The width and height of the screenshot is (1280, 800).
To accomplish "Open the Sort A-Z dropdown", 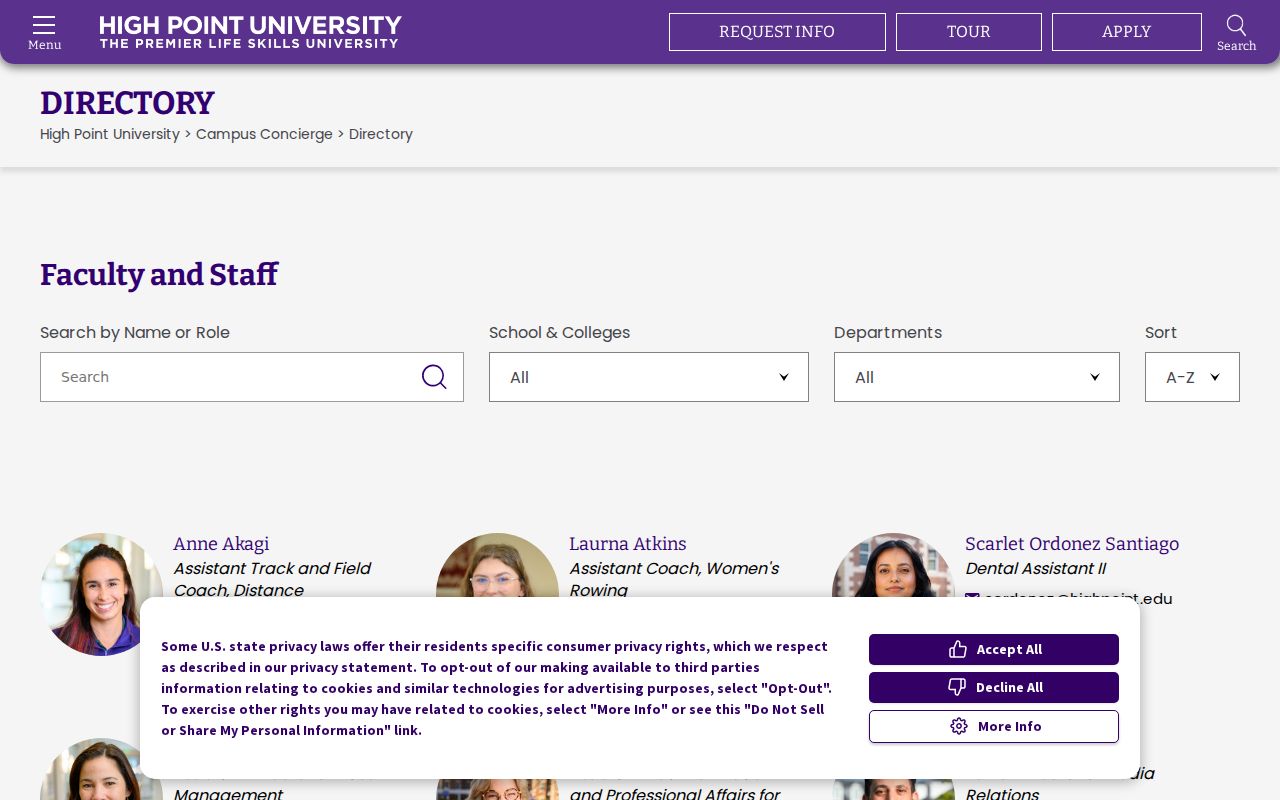I will coord(1192,377).
